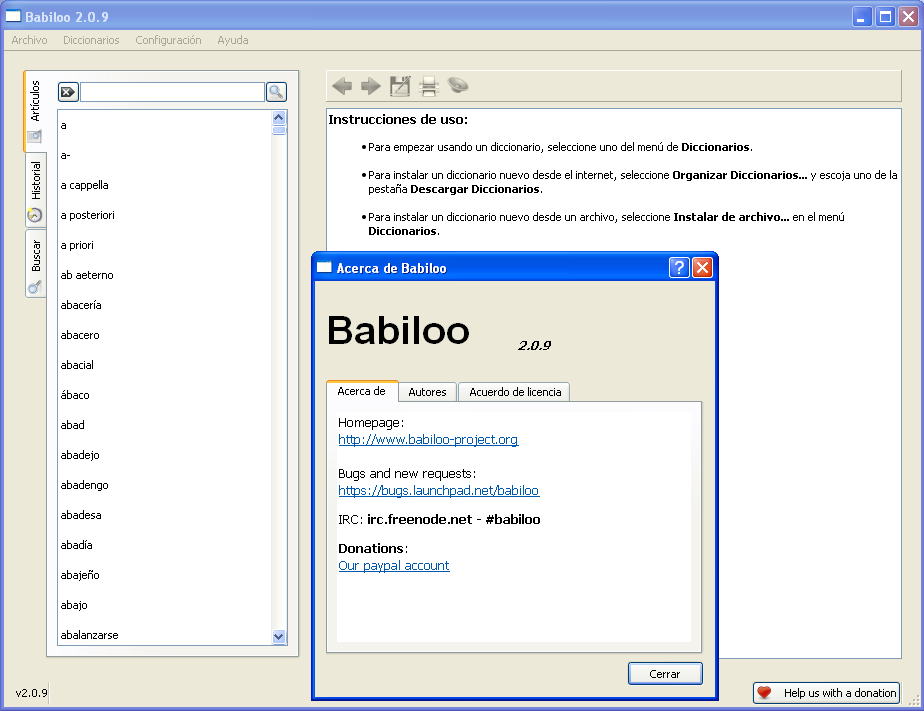Click the print icon in toolbar
Viewport: 924px width, 711px height.
pos(429,87)
